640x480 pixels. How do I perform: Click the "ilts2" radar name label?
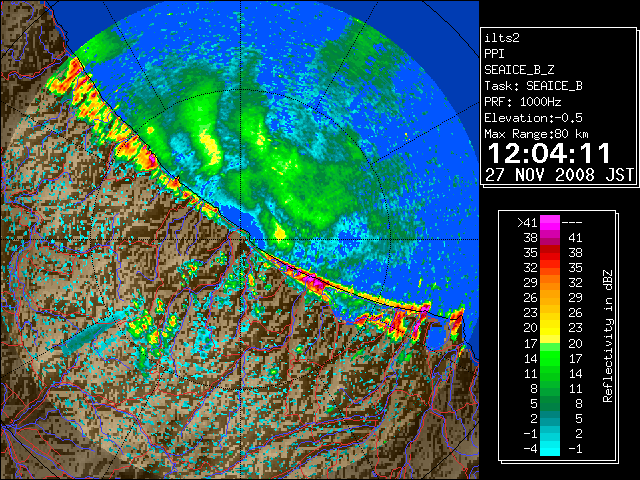(x=502, y=38)
